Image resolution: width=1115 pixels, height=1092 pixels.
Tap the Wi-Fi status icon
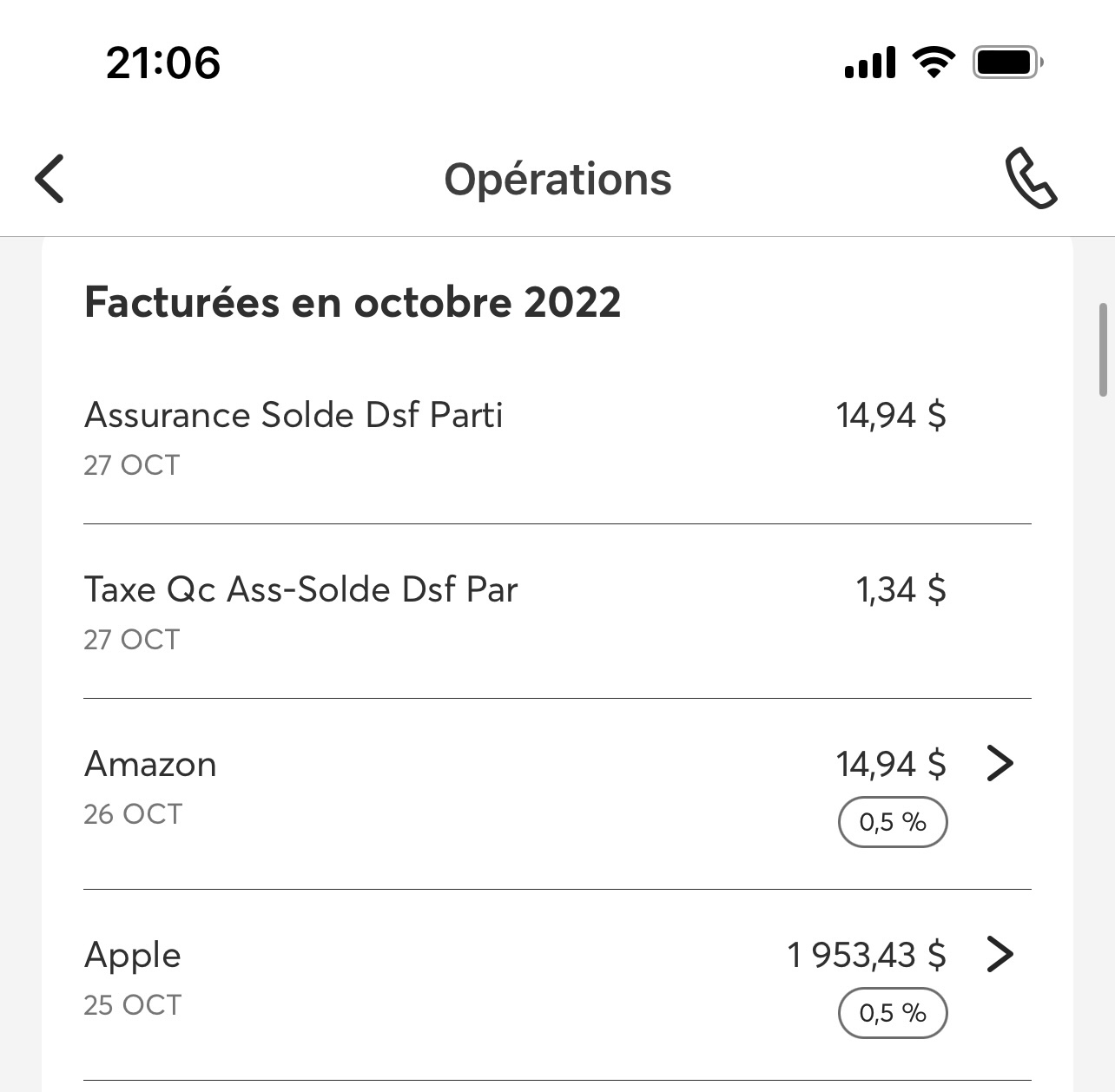pos(934,62)
